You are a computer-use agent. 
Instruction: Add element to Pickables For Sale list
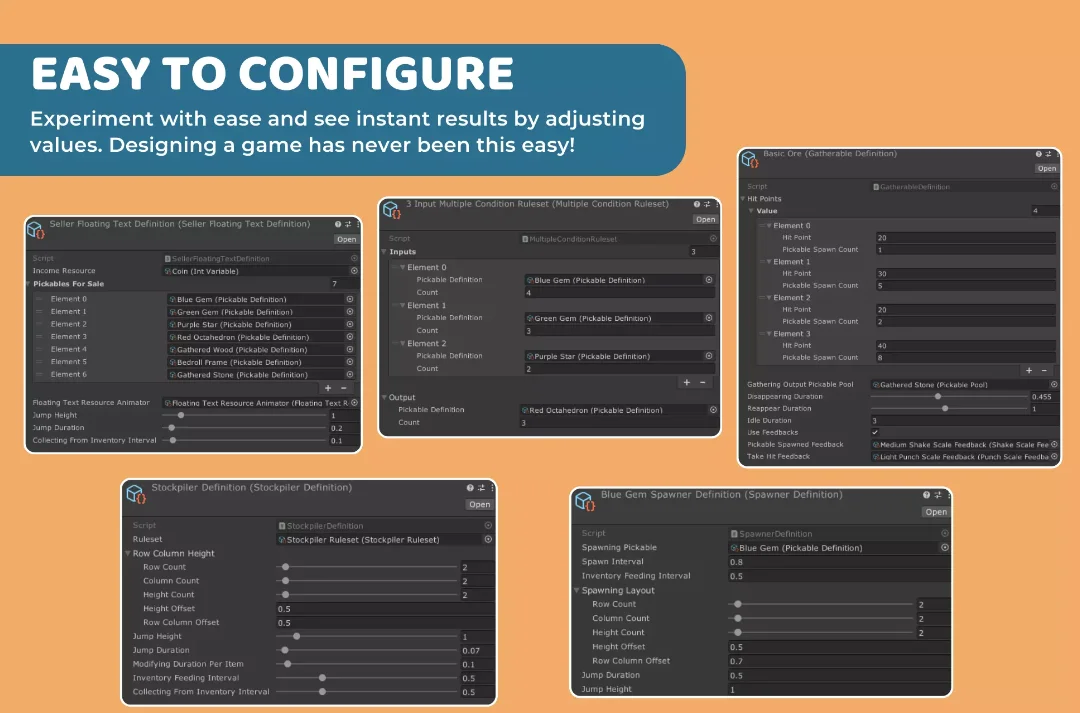pyautogui.click(x=328, y=388)
